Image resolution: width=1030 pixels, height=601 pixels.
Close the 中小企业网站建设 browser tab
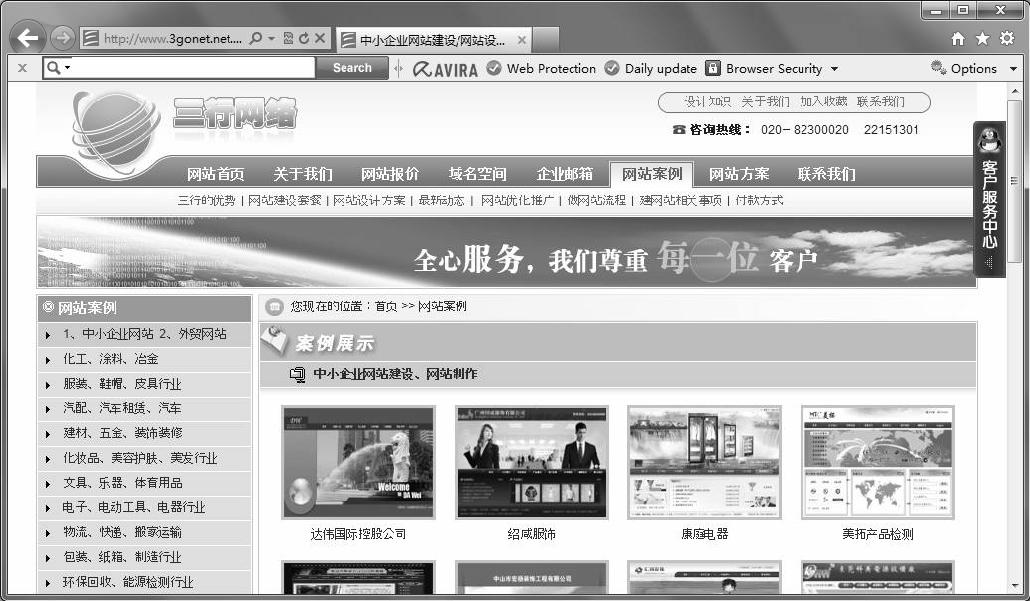coord(522,40)
